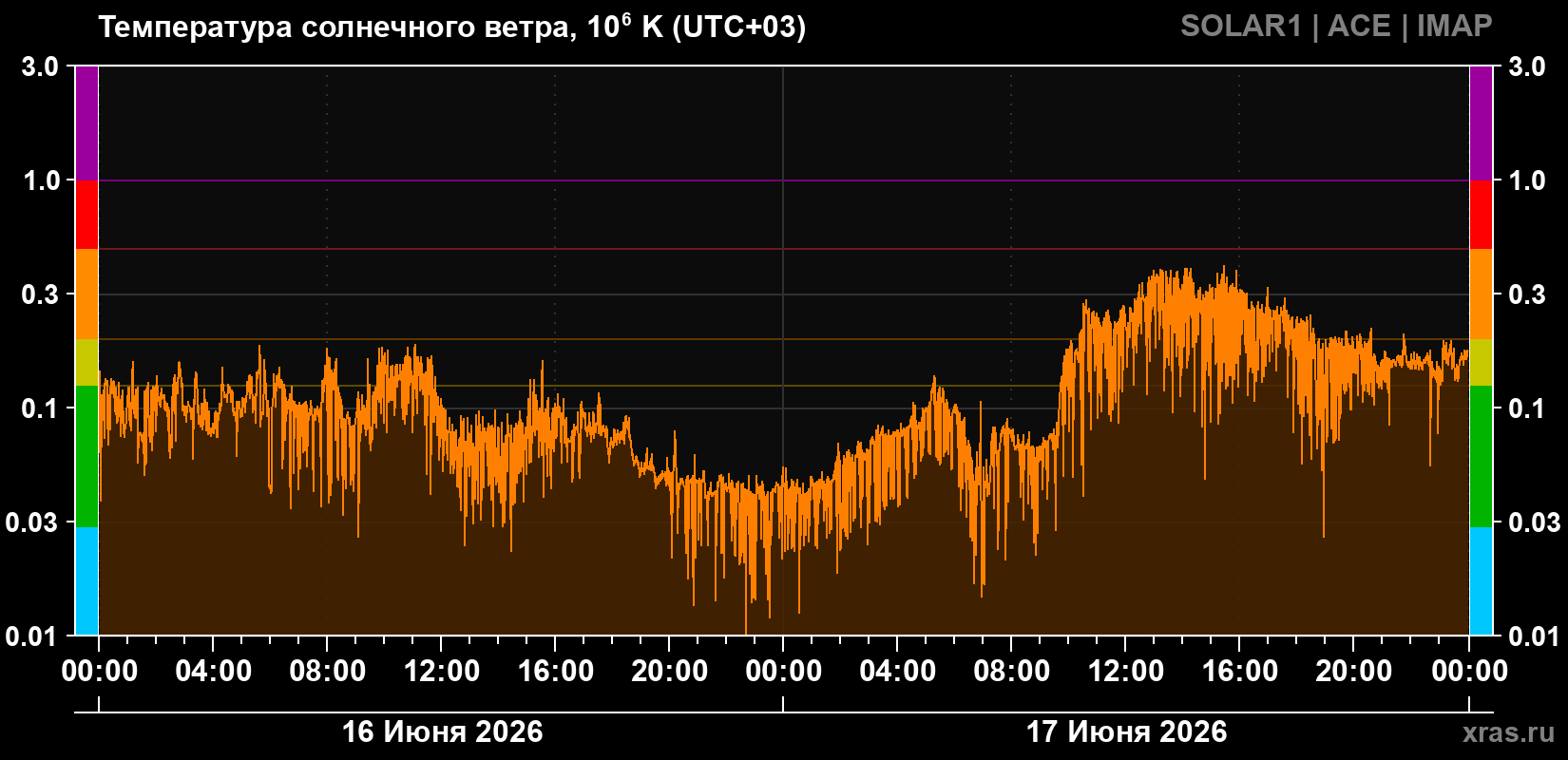Click the 12:00 time label for 17 Июня

(x=1126, y=671)
